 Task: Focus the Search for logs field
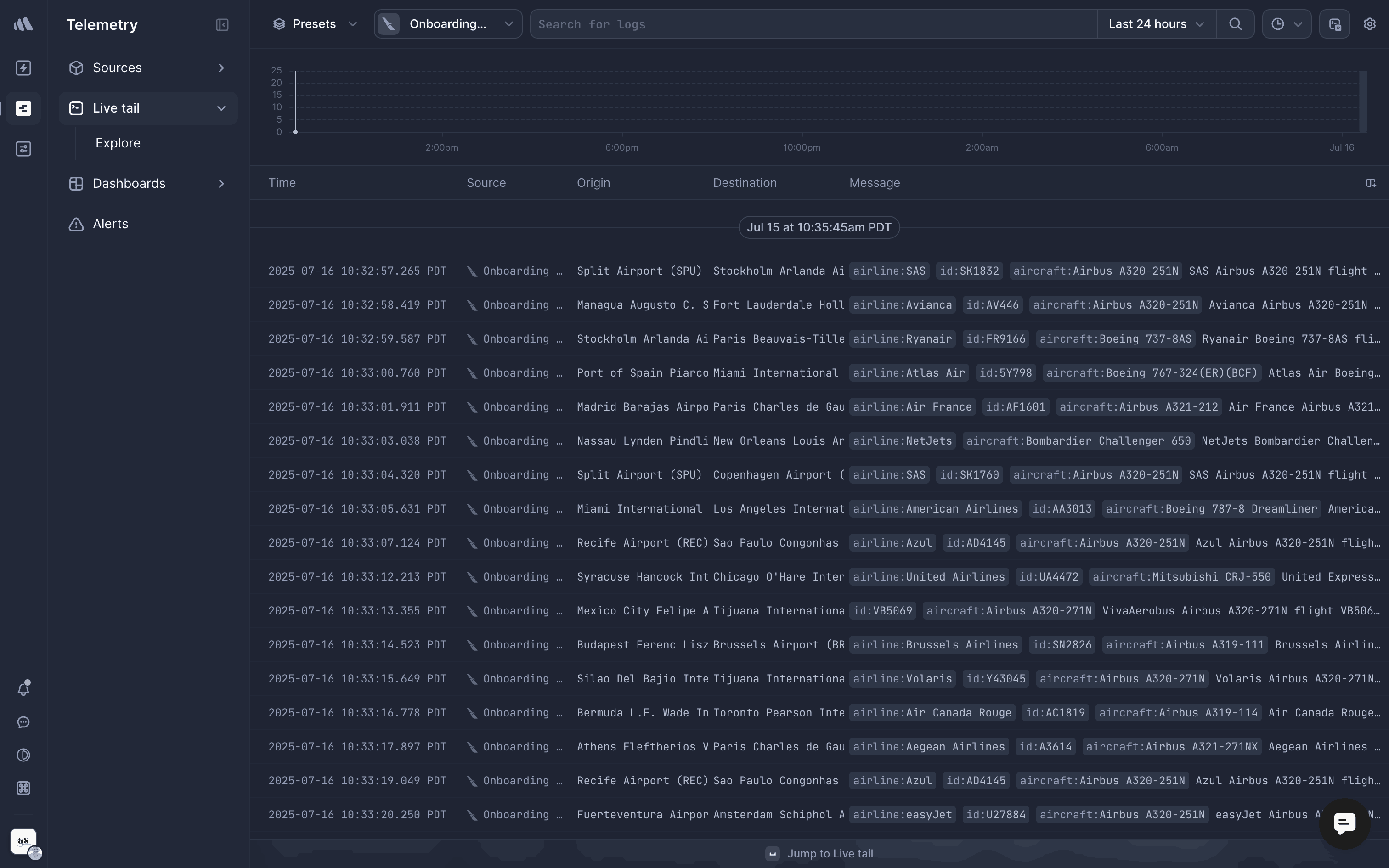click(x=813, y=24)
